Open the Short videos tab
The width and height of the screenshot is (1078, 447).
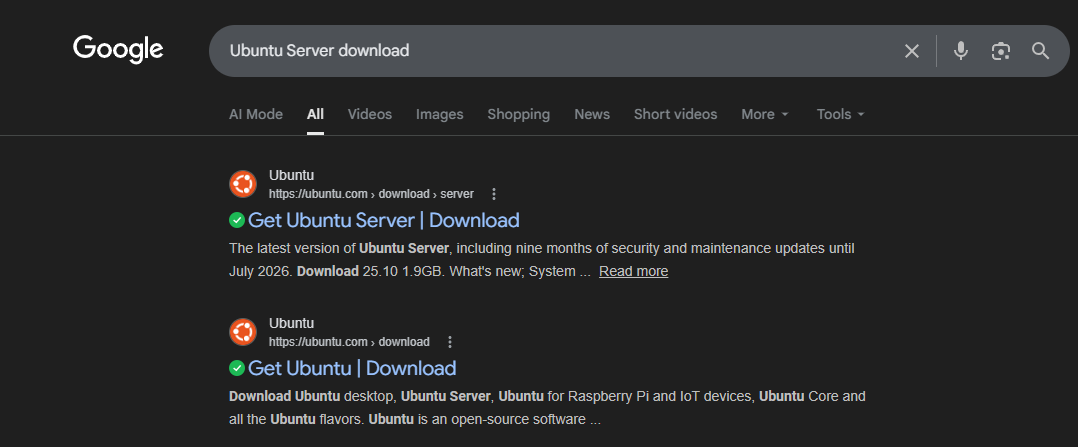[x=675, y=114]
